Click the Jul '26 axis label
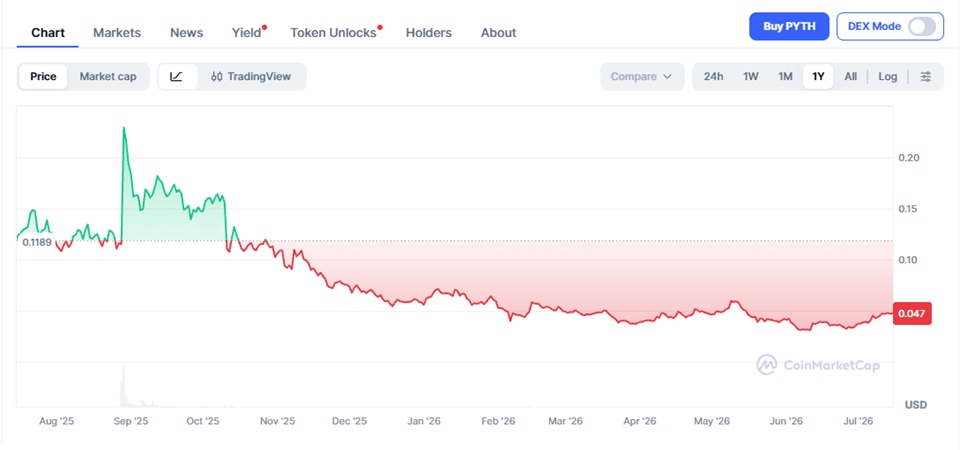The width and height of the screenshot is (960, 450). pyautogui.click(x=859, y=421)
